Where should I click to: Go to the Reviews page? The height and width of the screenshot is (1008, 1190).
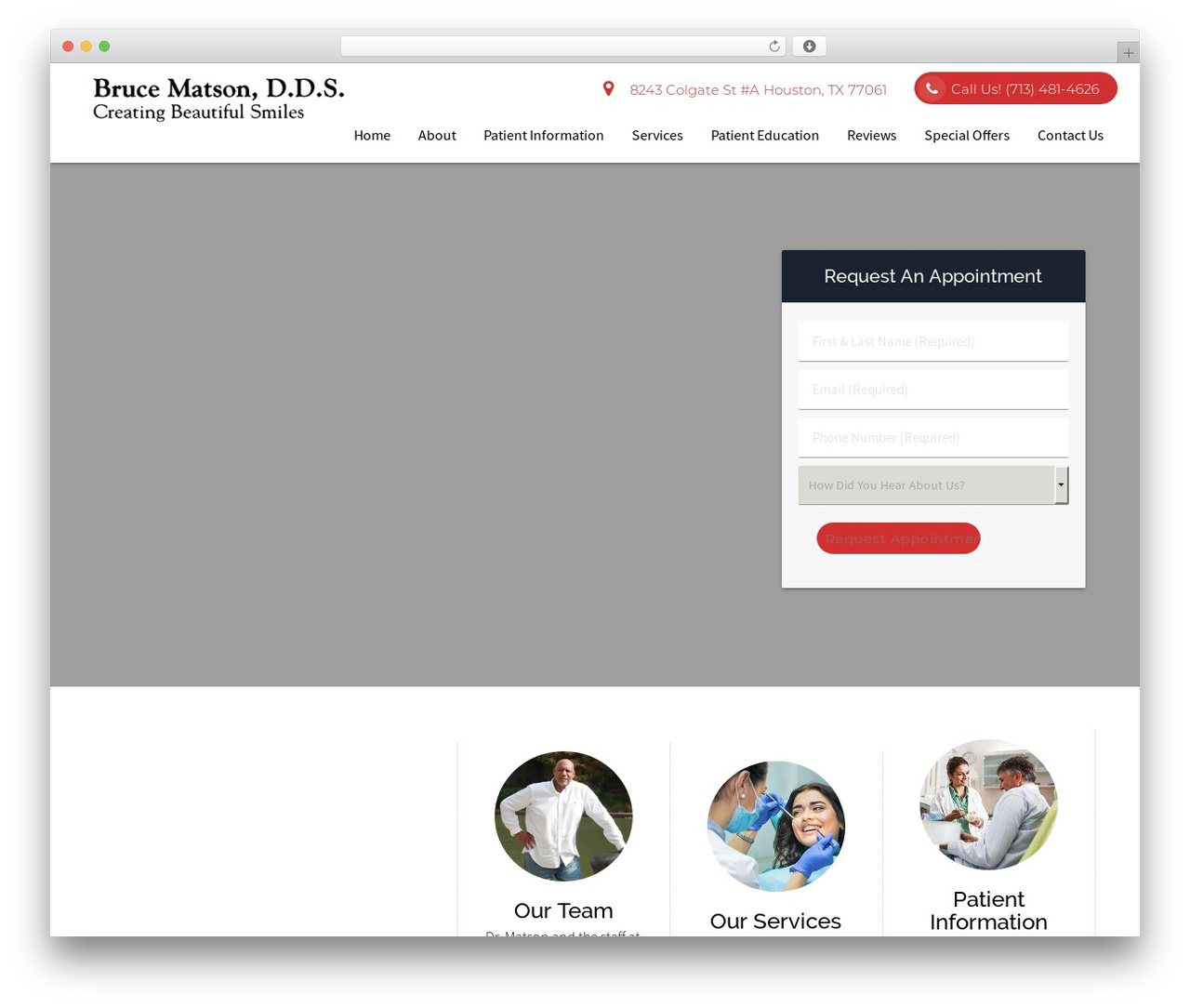click(872, 136)
